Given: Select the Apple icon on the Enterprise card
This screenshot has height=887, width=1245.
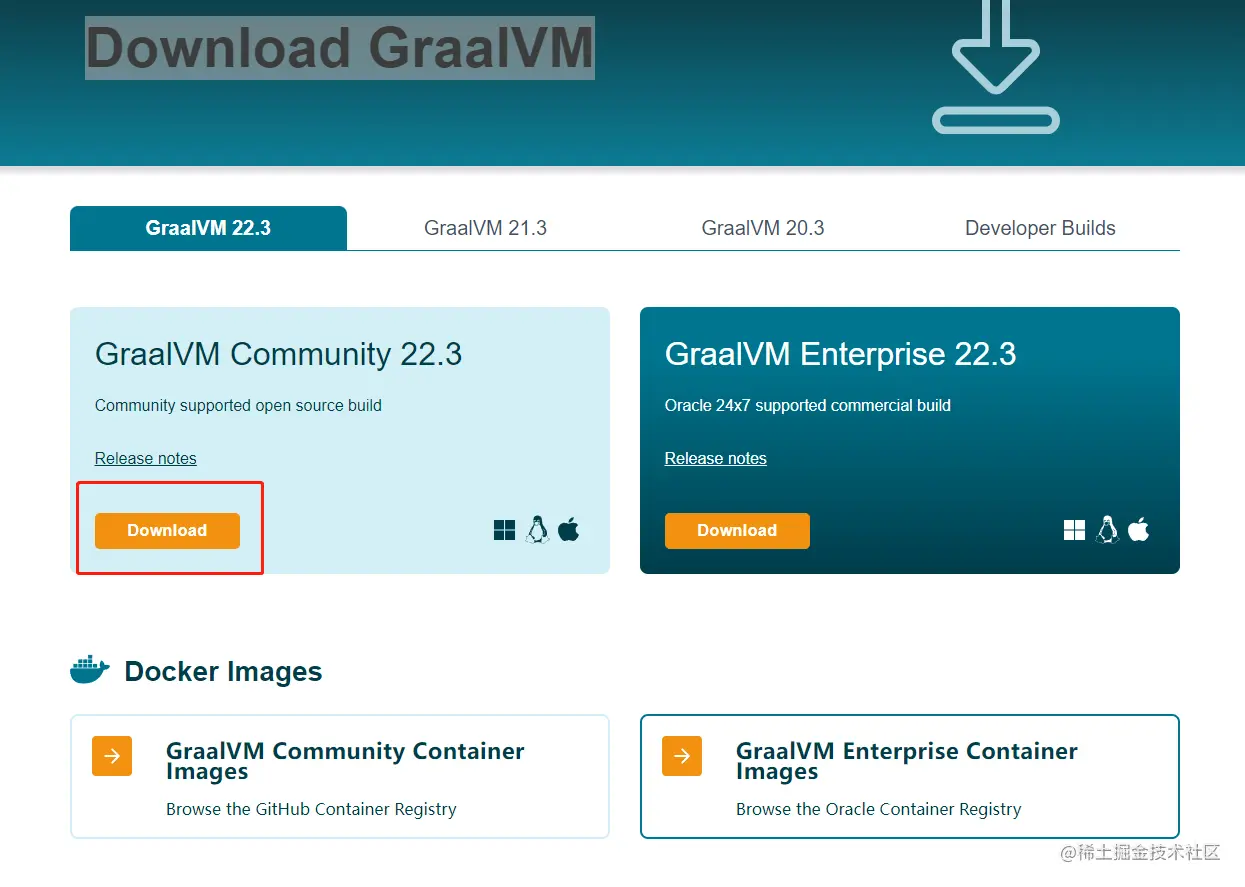Looking at the screenshot, I should click(1139, 529).
